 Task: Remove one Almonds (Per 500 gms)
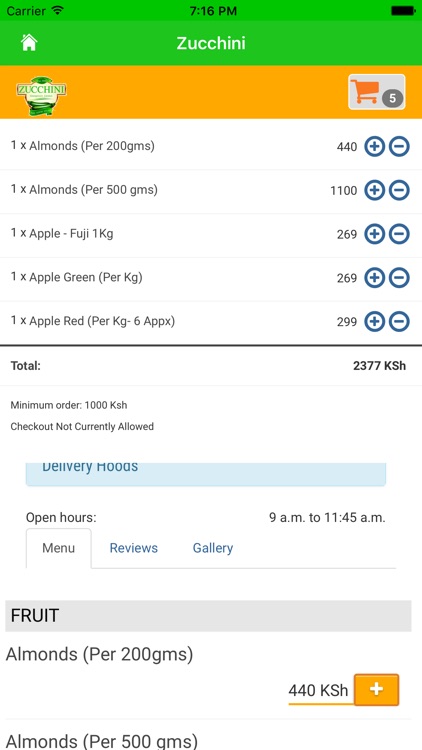click(399, 190)
